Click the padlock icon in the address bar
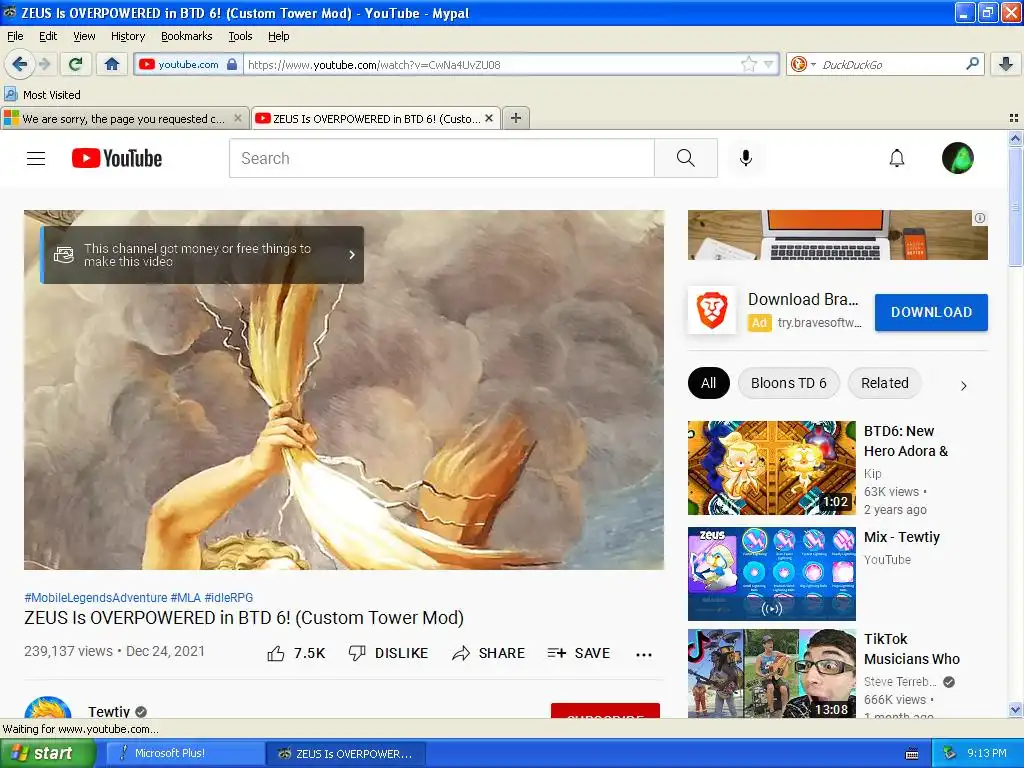The height and width of the screenshot is (768, 1024). 232,64
